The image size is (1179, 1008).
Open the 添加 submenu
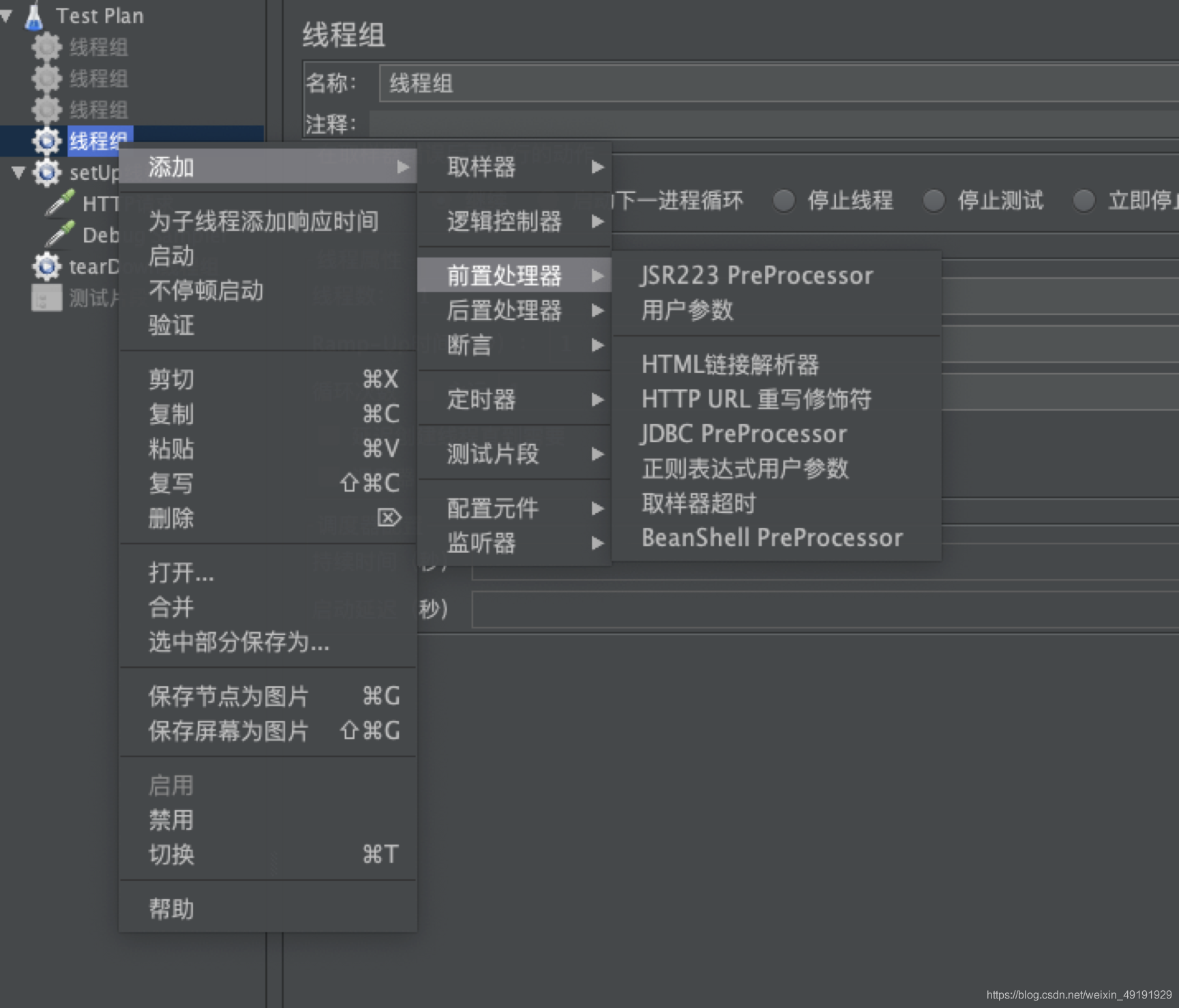pos(268,167)
